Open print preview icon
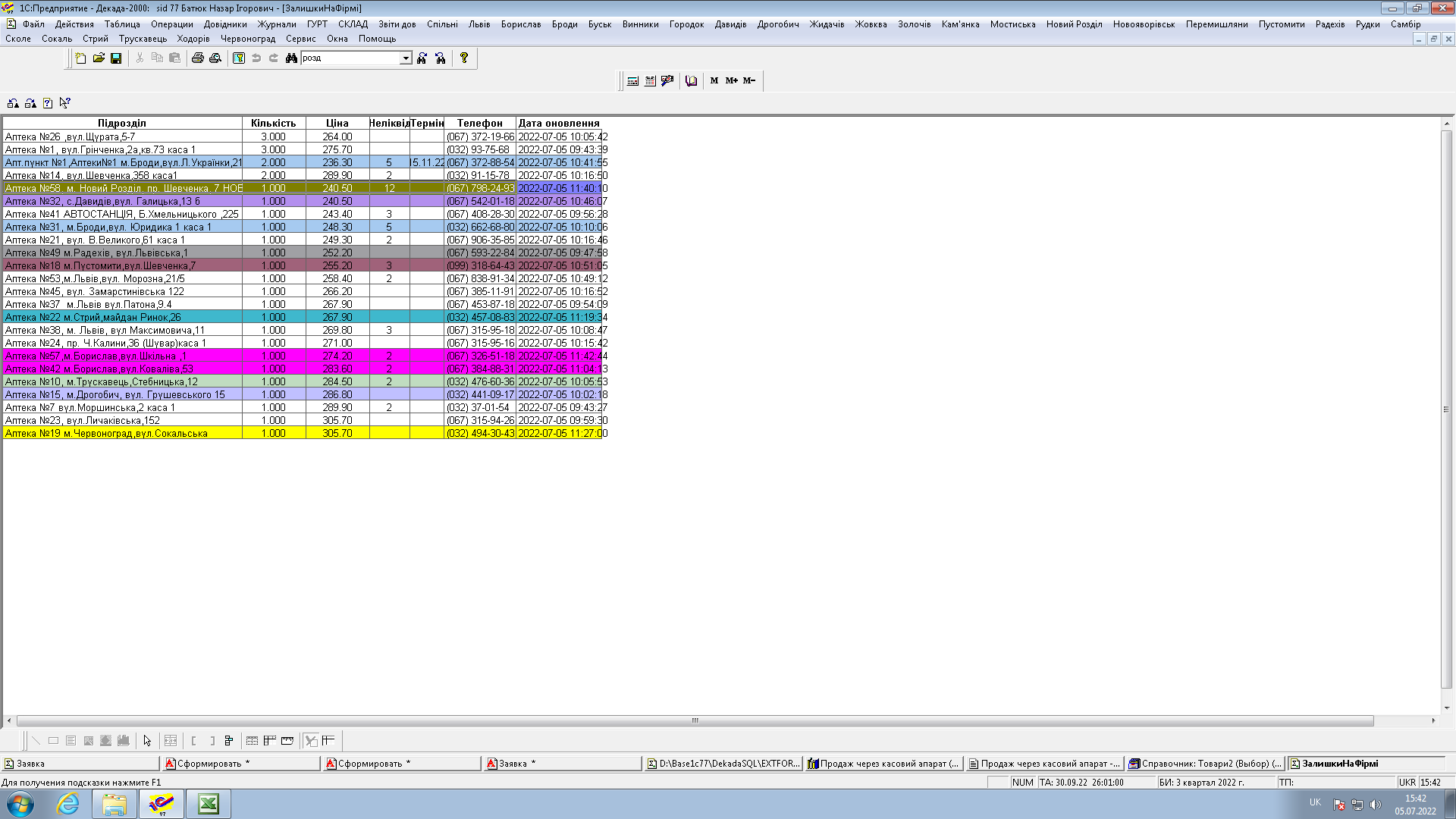 click(x=215, y=58)
